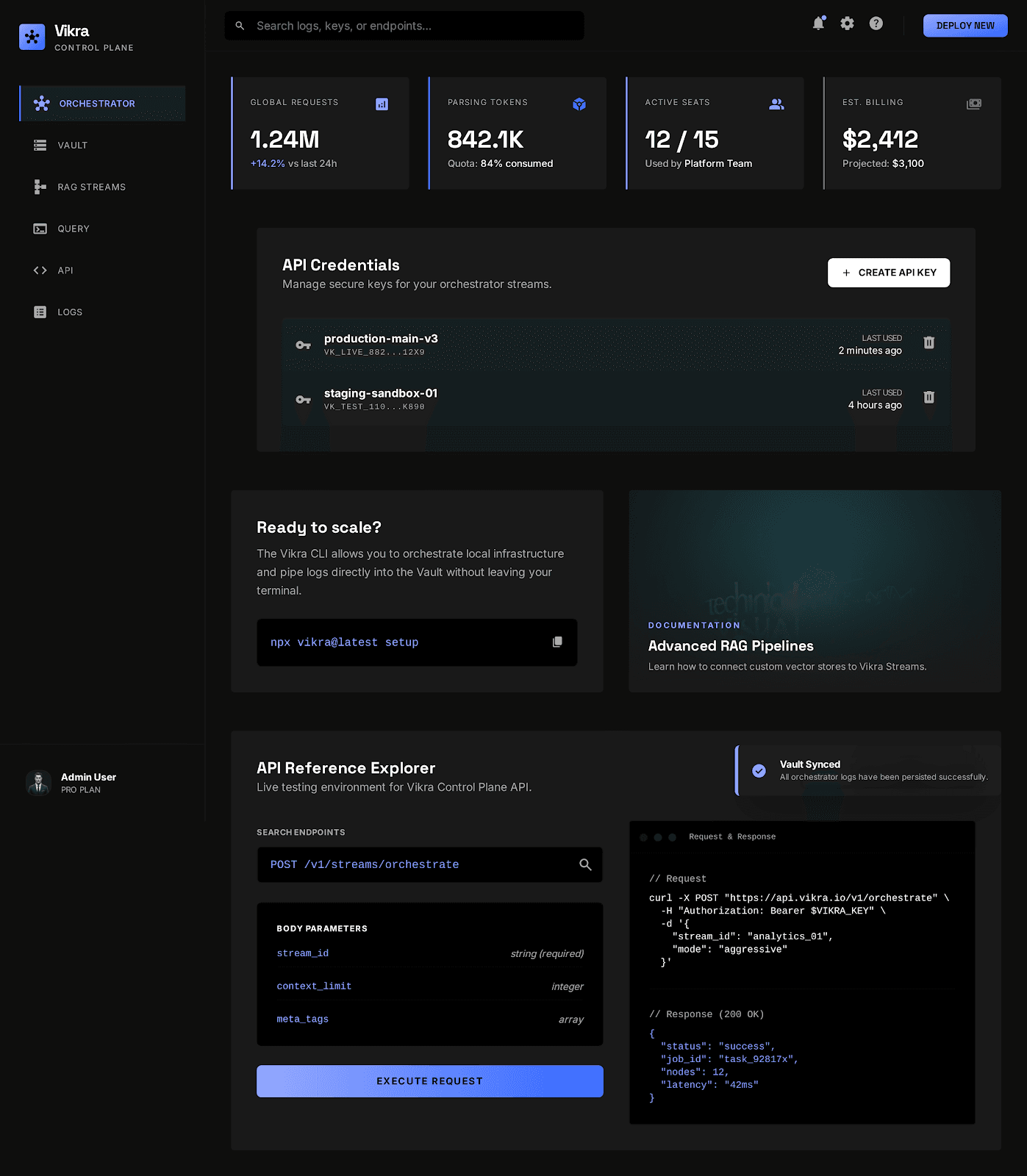Click the Logs sidebar icon
The image size is (1027, 1176).
[x=40, y=312]
